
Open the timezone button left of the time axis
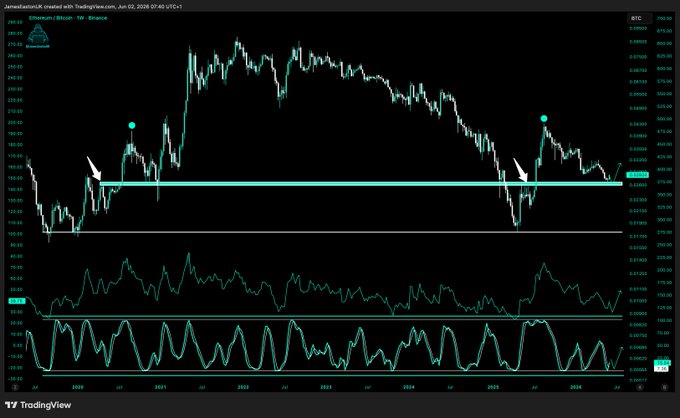pyautogui.click(x=15, y=387)
